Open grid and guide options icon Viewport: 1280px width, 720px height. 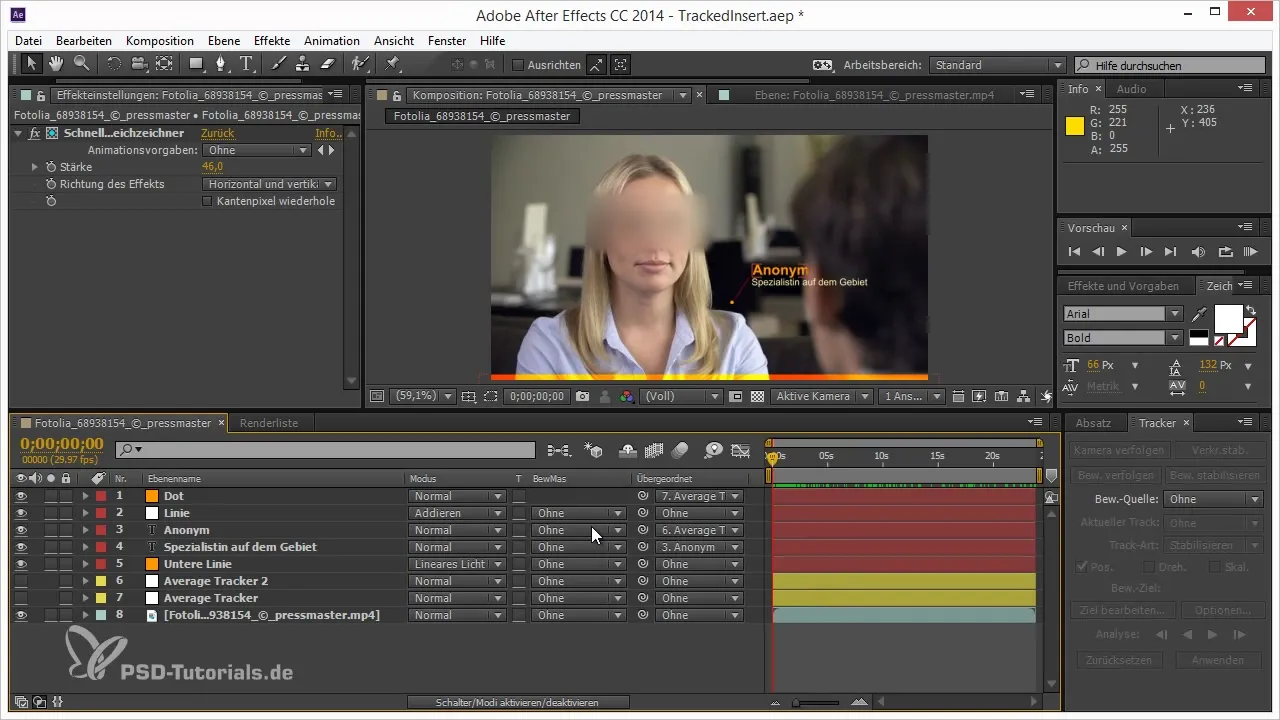469,396
